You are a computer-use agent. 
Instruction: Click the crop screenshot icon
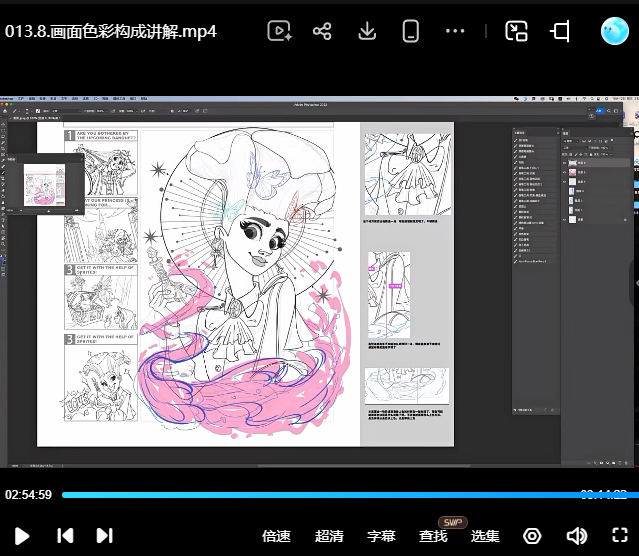[560, 31]
